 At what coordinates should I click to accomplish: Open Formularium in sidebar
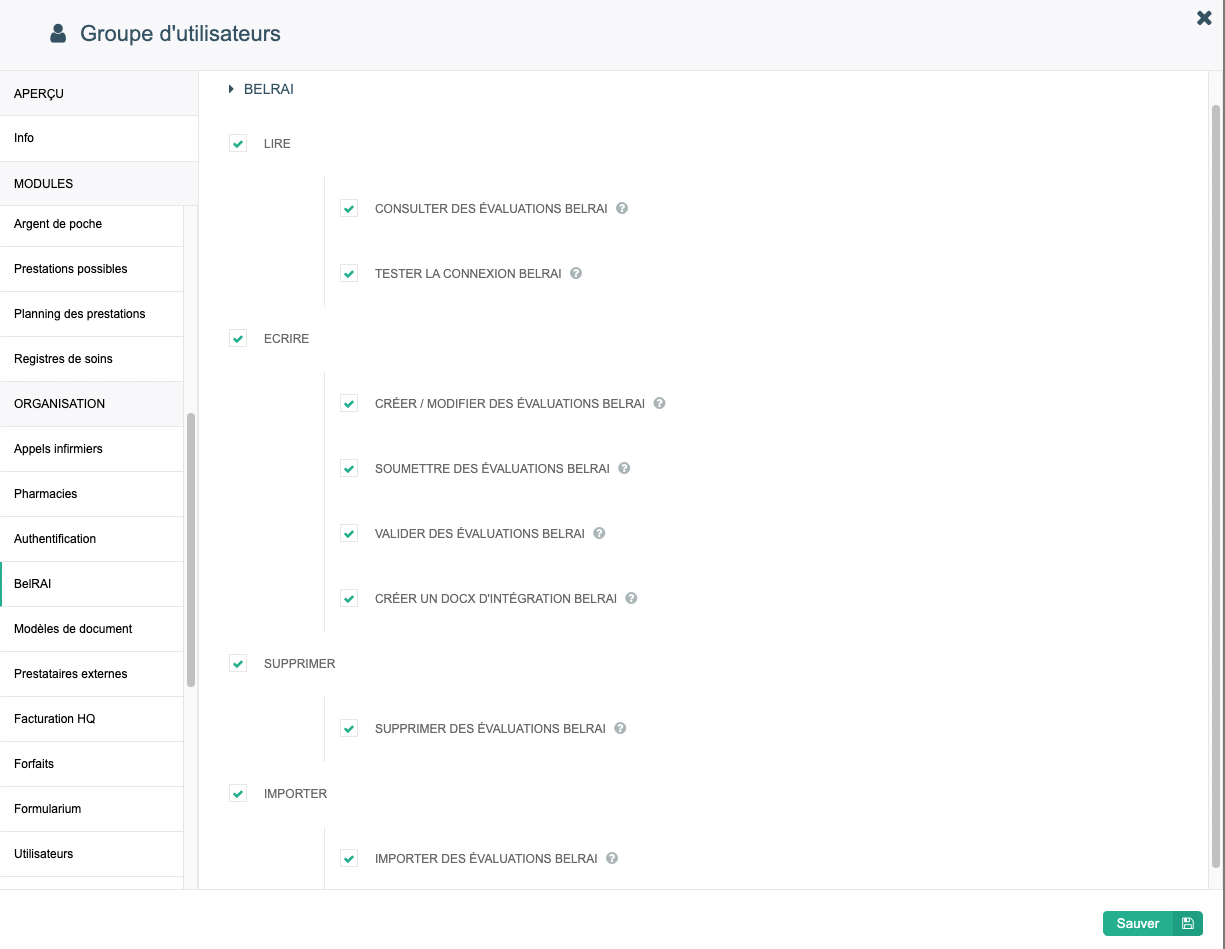click(92, 809)
